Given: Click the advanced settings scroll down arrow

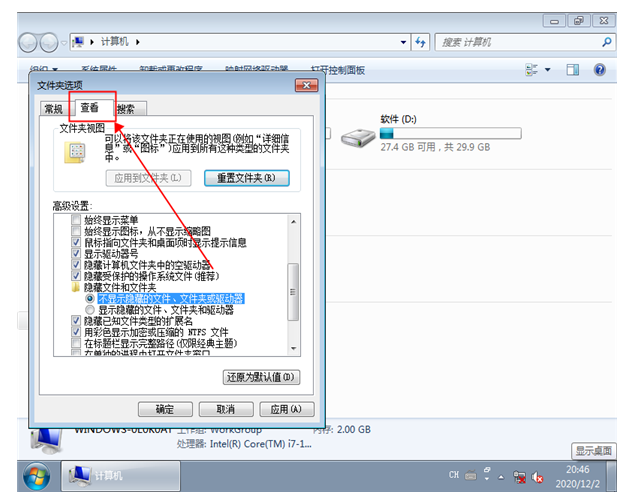Looking at the screenshot, I should [293, 348].
